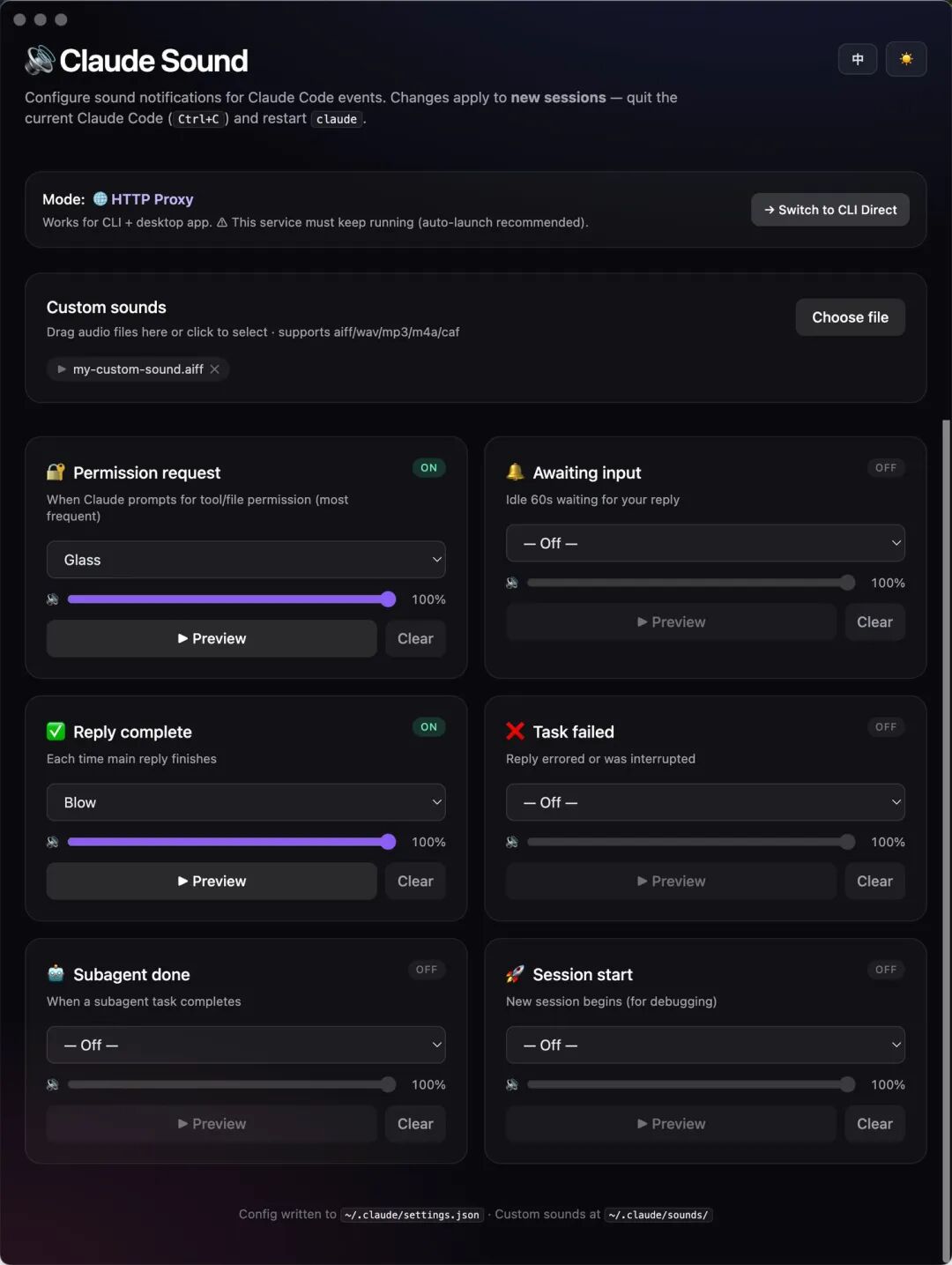This screenshot has width=952, height=1265.
Task: Click the Permission request volume slider
Action: click(x=232, y=599)
